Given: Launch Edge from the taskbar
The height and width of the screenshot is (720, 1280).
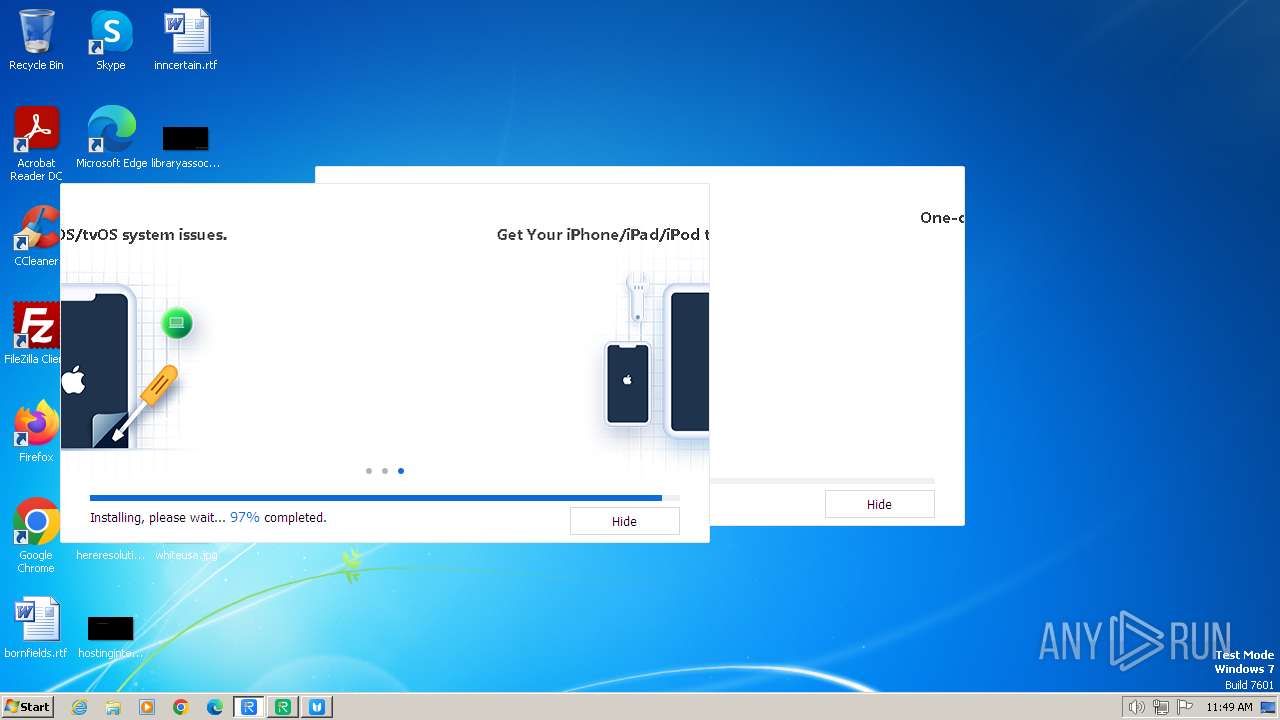Looking at the screenshot, I should pos(215,707).
